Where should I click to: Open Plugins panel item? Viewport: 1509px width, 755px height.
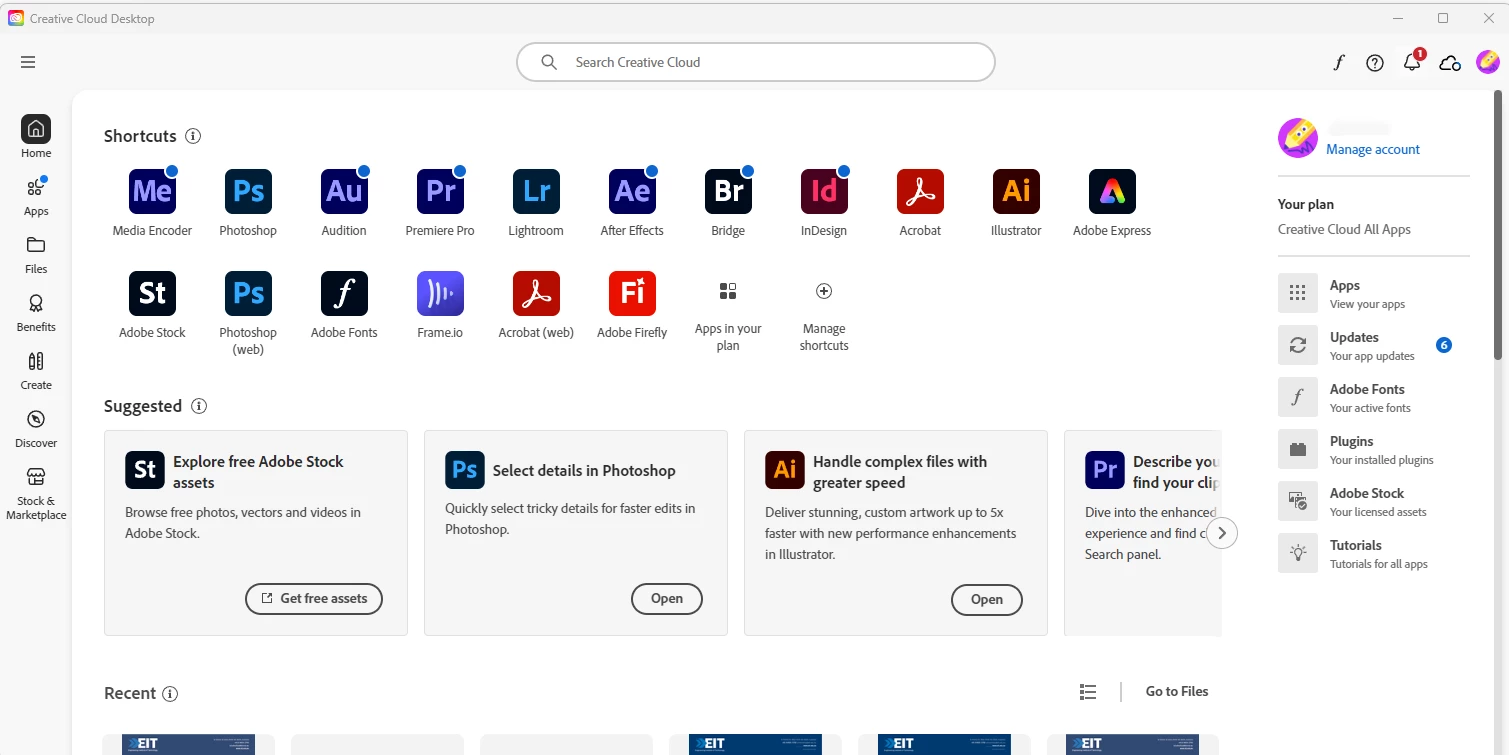[1374, 450]
